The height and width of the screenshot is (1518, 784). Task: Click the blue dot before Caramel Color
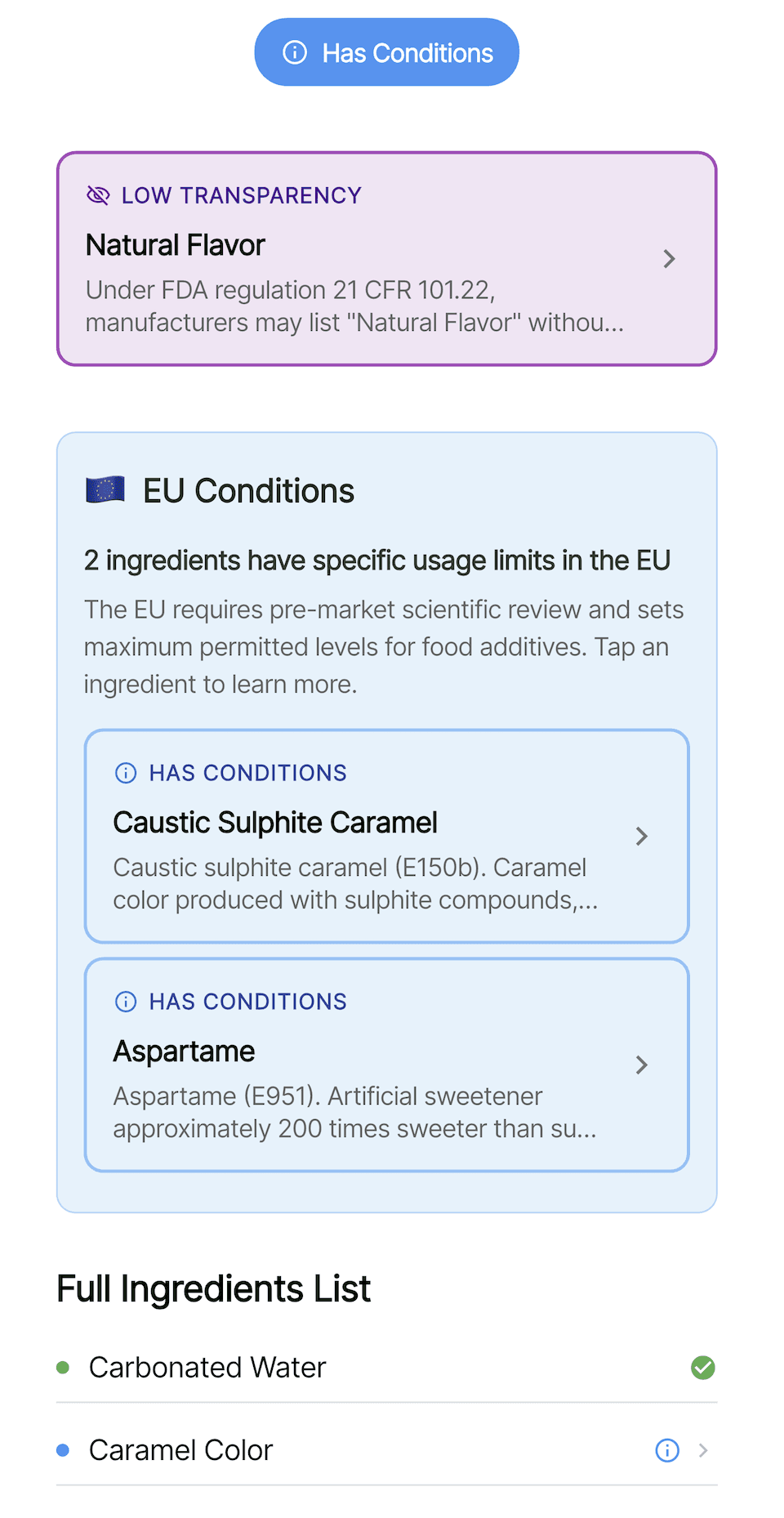coord(63,1450)
